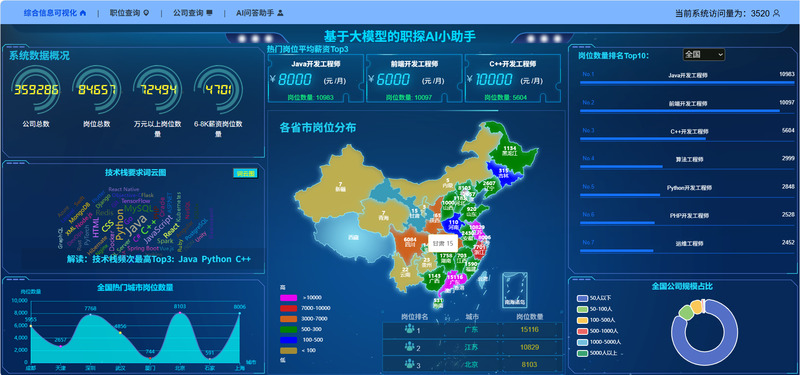Click the home icon beside 综合信息可视化

(83, 13)
